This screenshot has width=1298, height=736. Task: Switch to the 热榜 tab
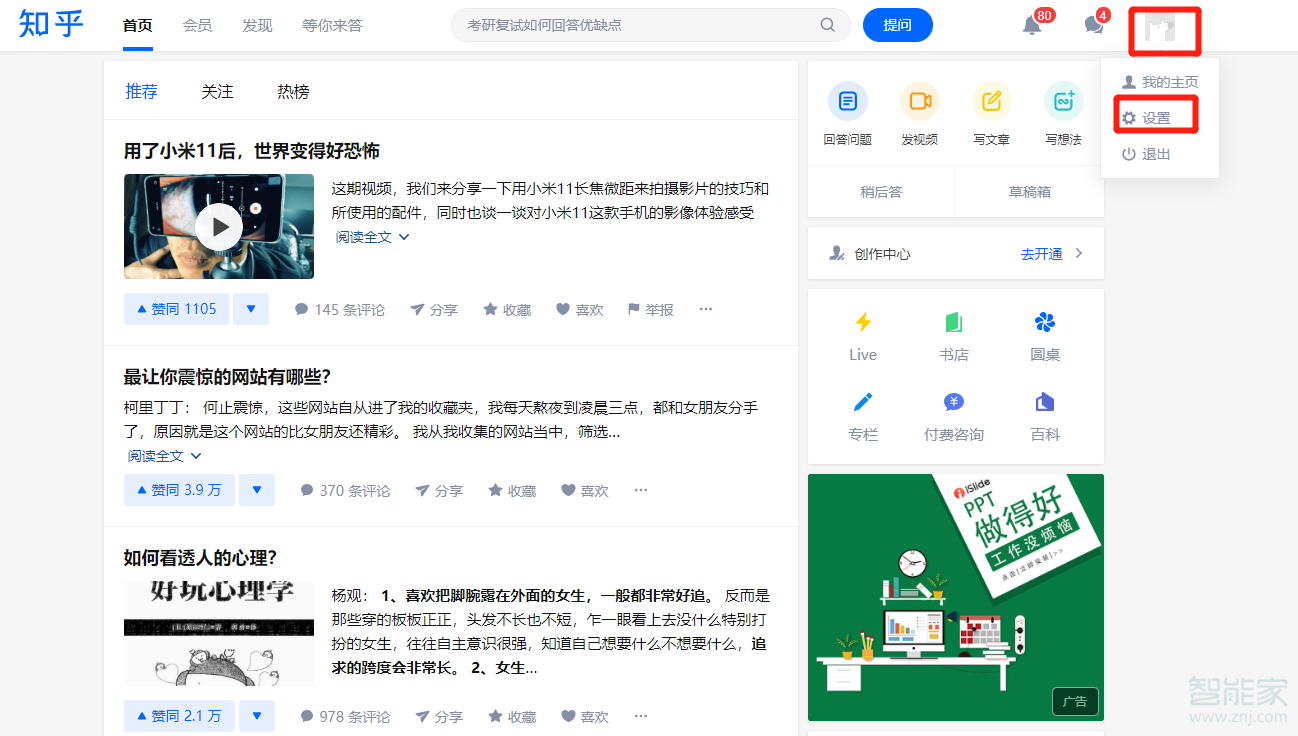tap(293, 91)
